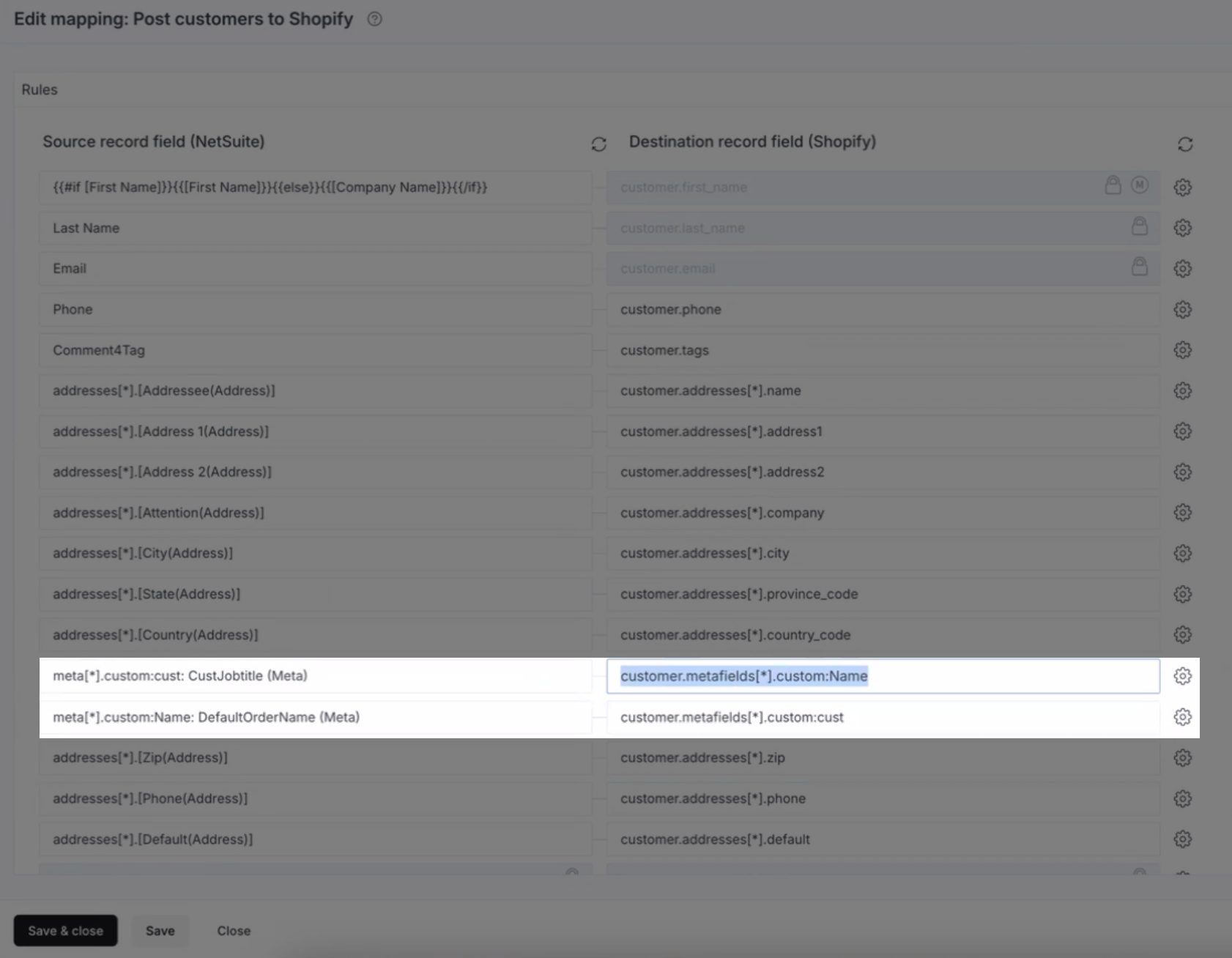Open settings gear for province_code mapping

click(1182, 594)
